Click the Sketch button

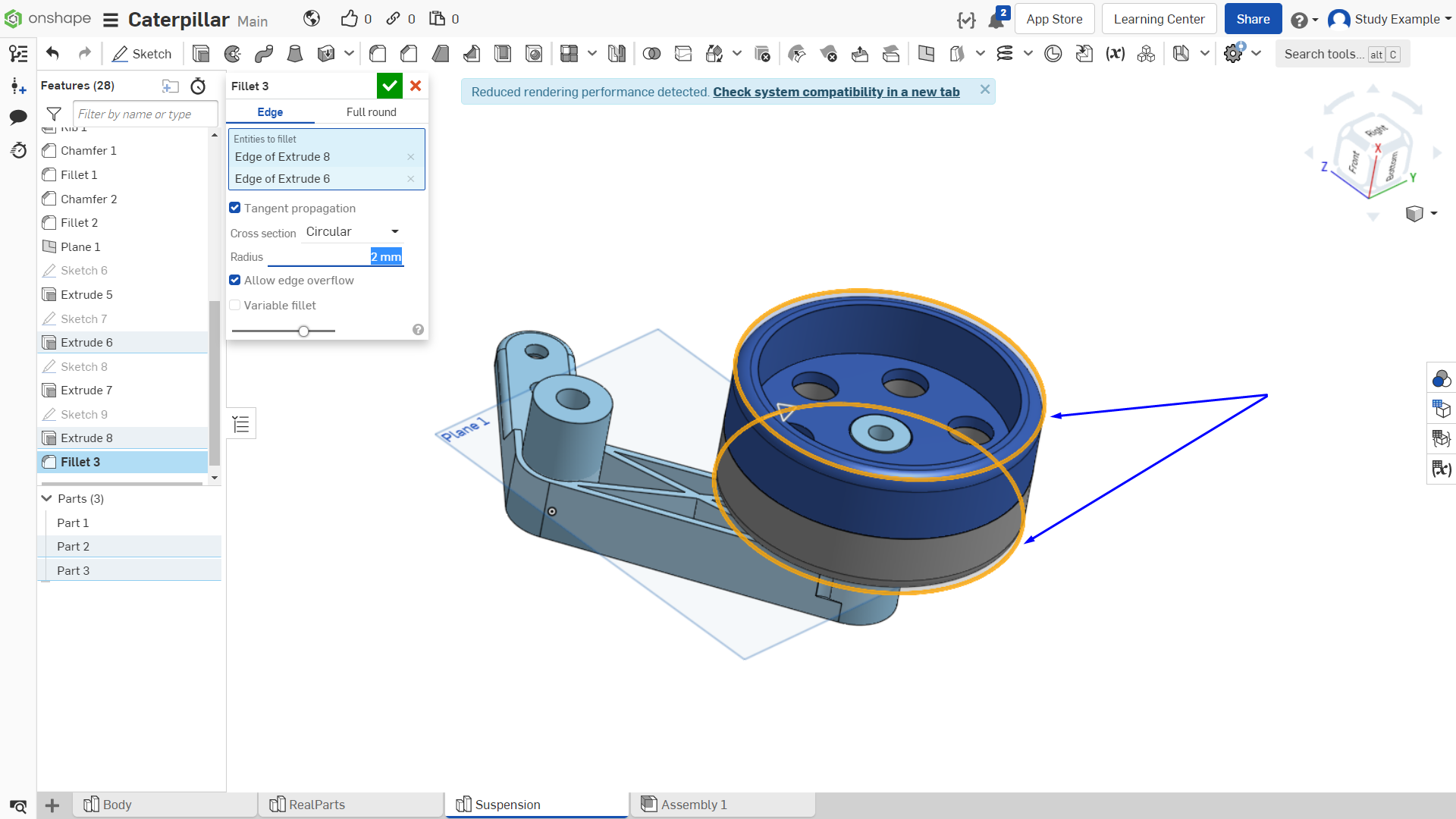(x=142, y=53)
